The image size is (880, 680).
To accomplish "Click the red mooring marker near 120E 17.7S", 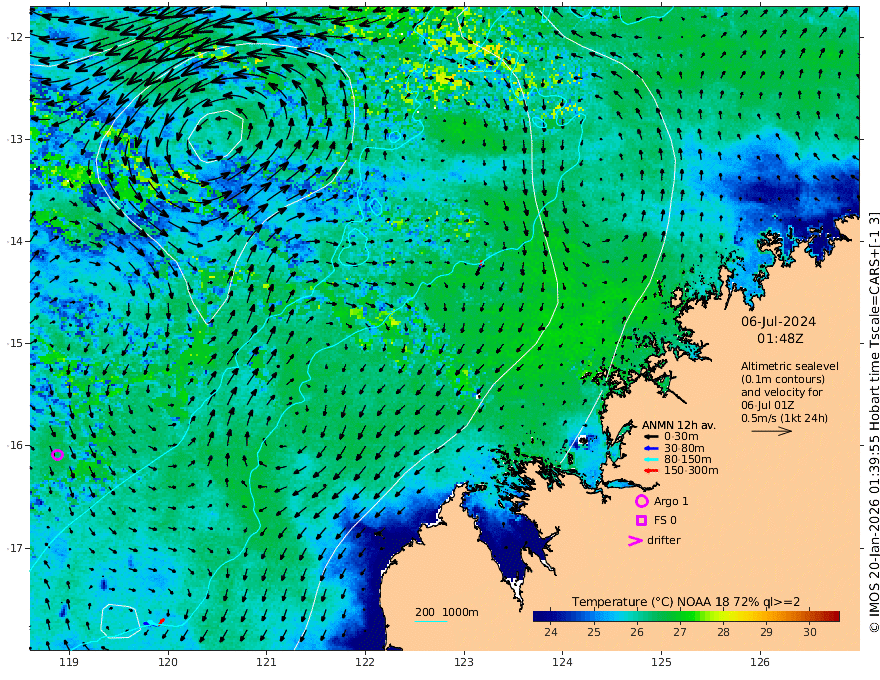I will click(x=162, y=621).
